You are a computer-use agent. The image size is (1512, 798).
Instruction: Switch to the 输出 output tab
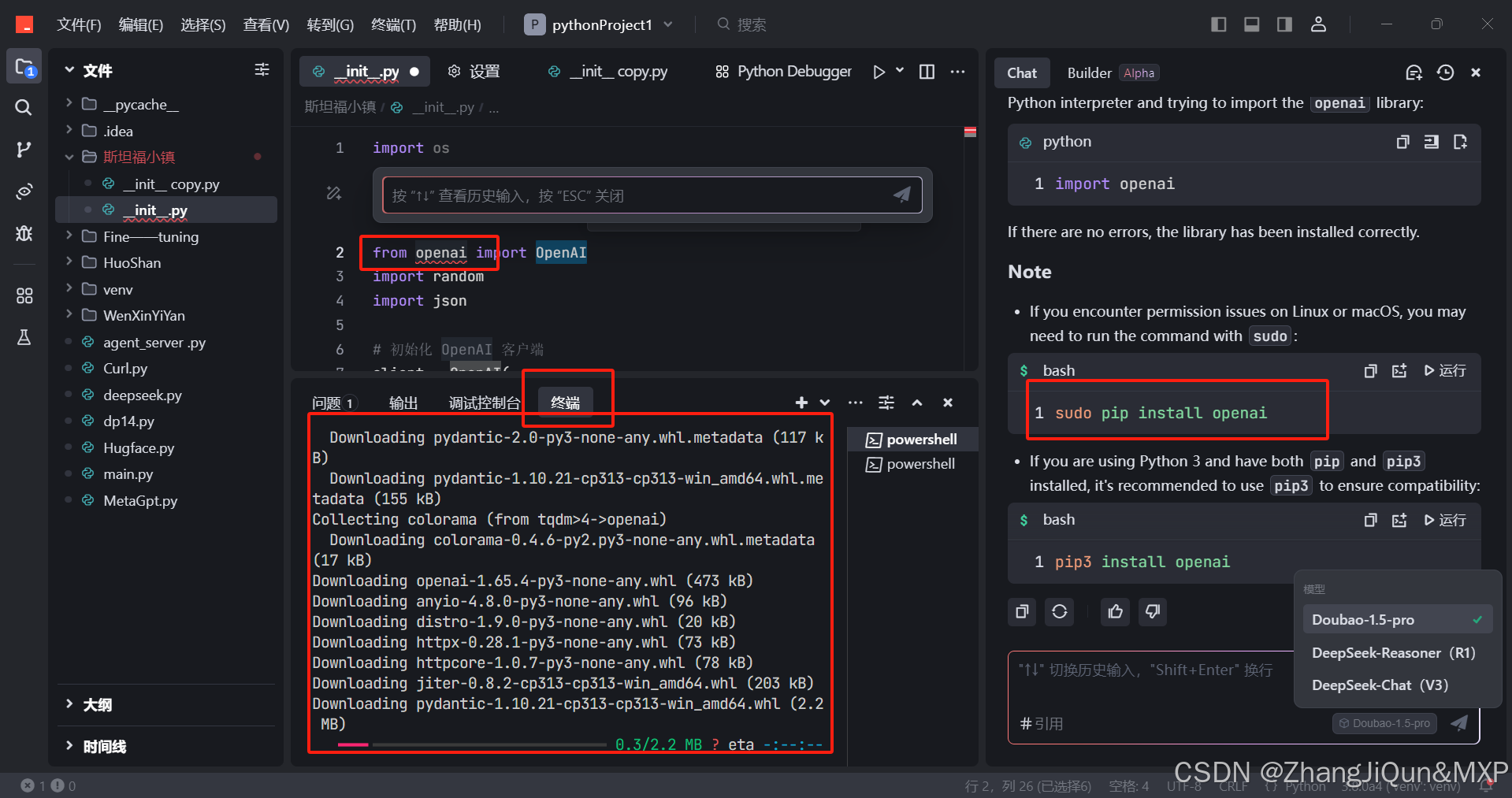click(x=403, y=403)
